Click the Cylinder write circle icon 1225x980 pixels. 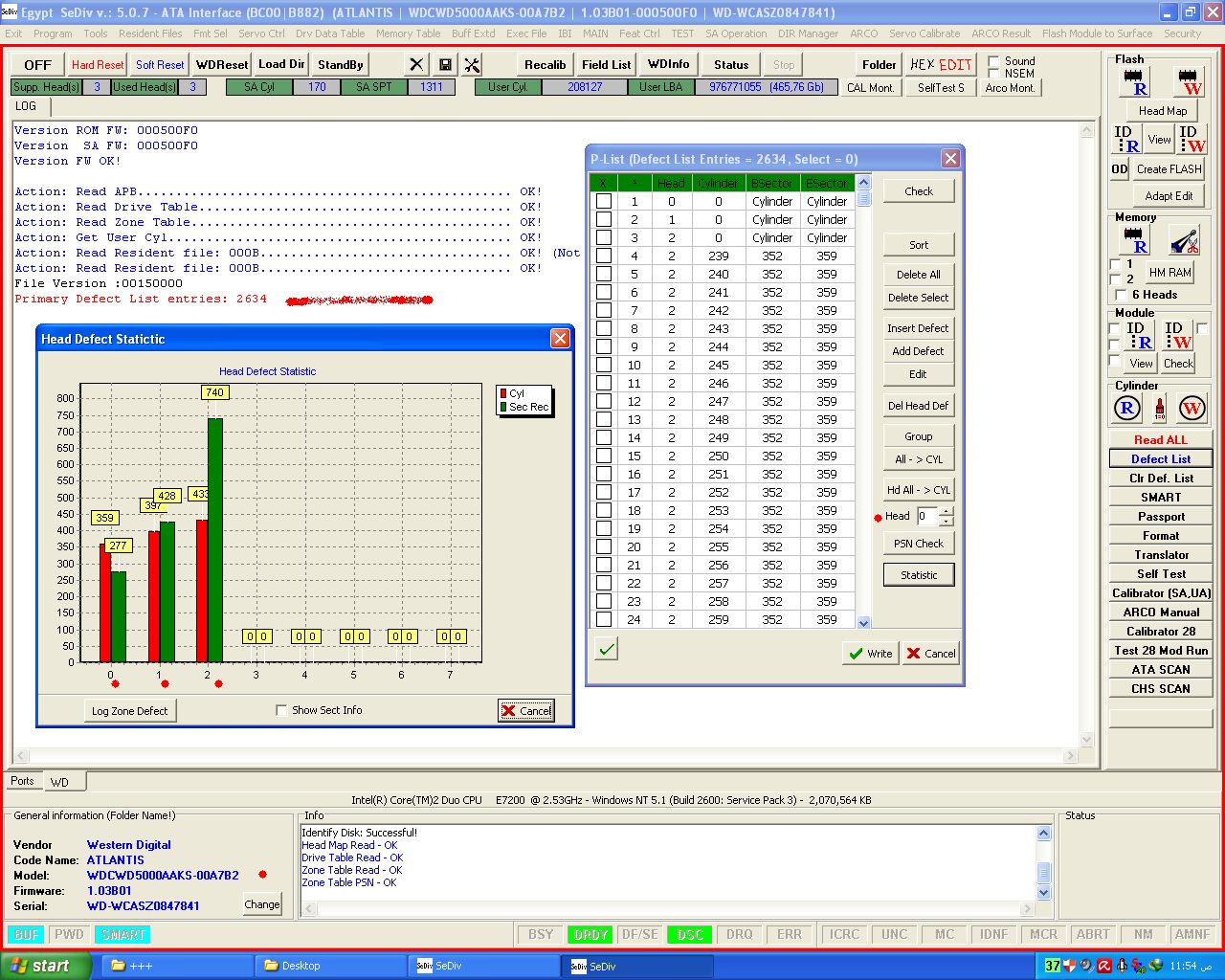tap(1192, 409)
